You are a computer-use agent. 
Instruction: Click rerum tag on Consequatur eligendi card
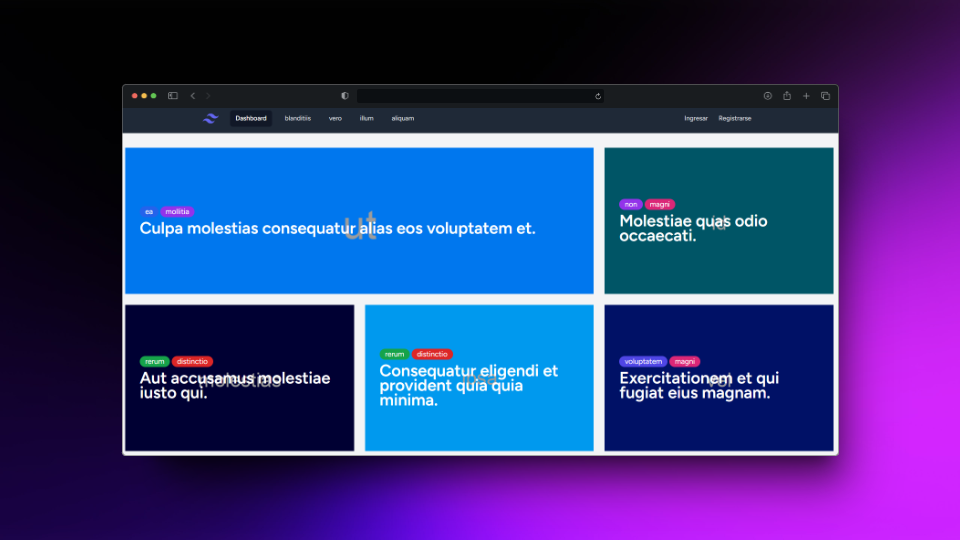point(394,354)
